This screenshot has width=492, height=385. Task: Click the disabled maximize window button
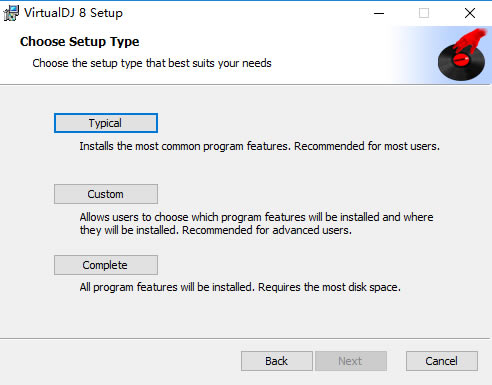pos(424,13)
